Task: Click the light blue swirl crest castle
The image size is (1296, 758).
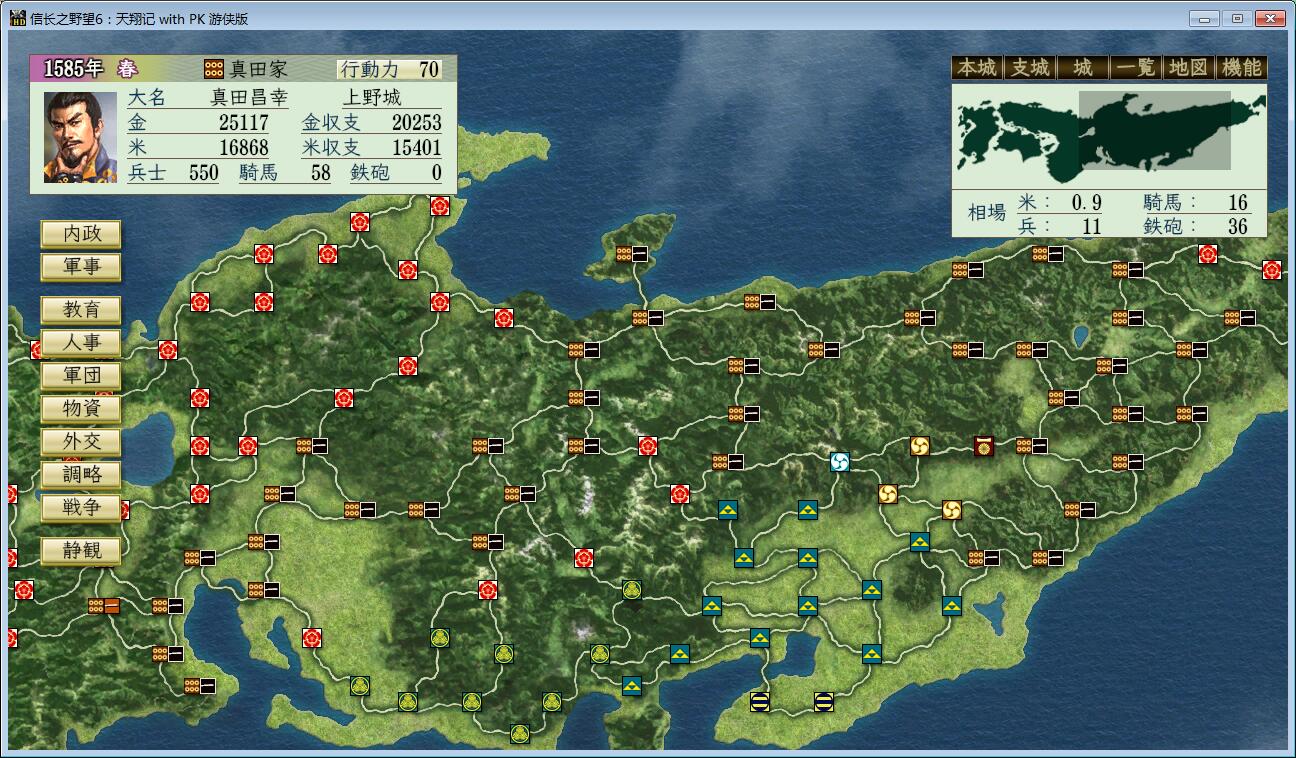Action: point(840,461)
